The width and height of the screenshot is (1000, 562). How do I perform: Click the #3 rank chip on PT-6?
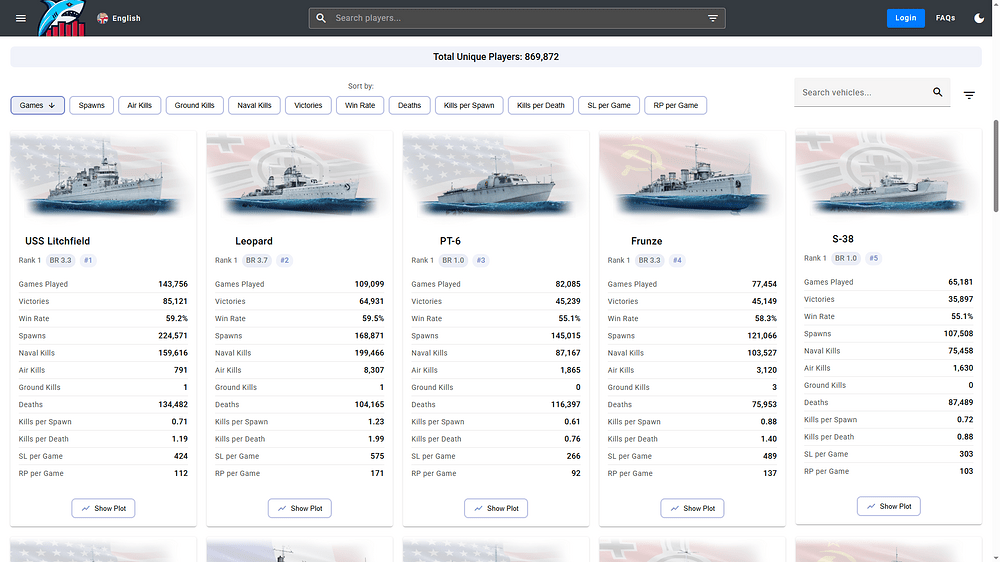[x=481, y=260]
